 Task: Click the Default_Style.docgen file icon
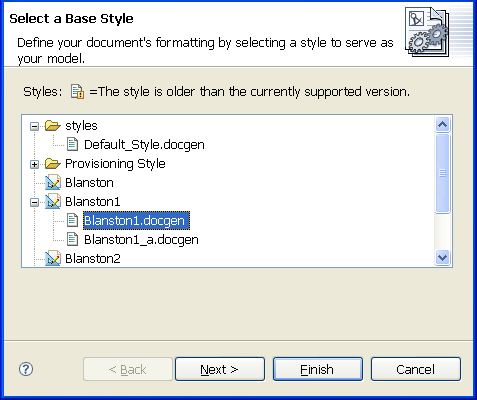(72, 144)
